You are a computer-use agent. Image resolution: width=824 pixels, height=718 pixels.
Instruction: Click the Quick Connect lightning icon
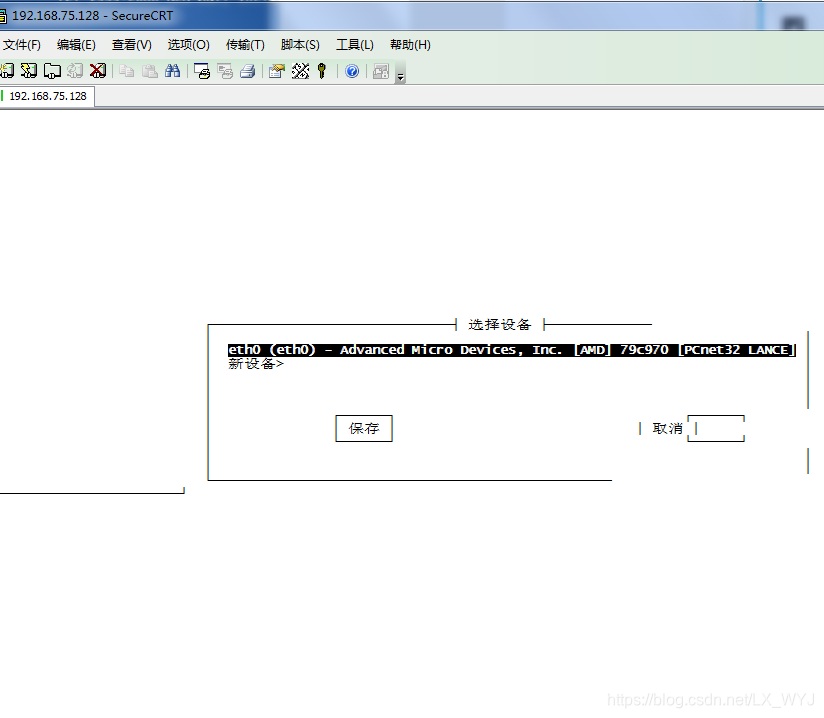point(29,71)
